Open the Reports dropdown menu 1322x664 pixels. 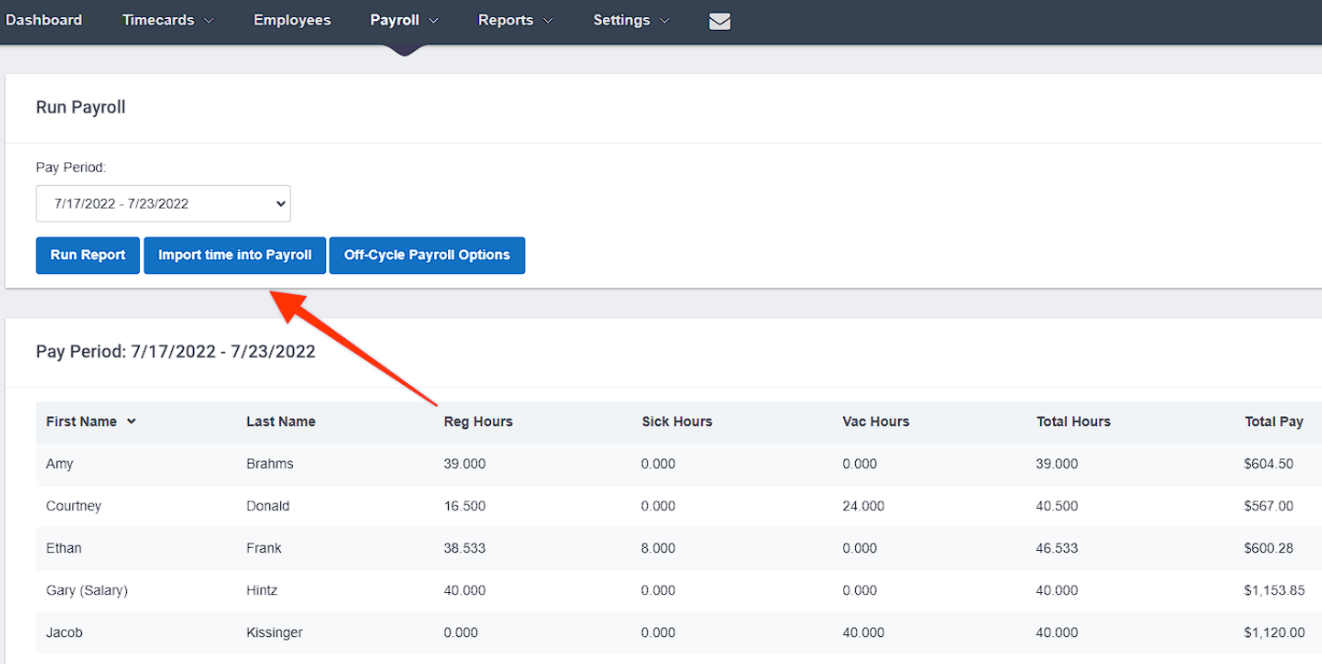(514, 20)
